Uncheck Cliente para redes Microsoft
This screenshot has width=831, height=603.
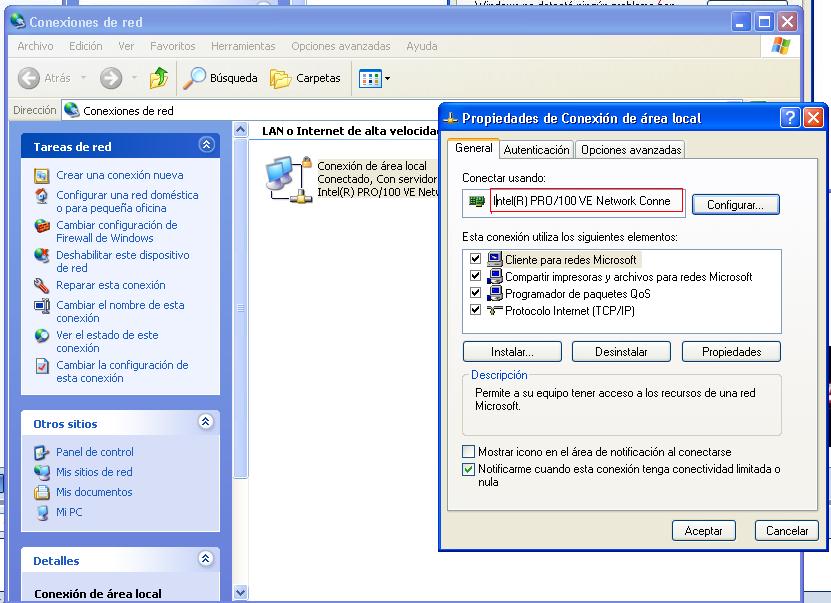475,259
